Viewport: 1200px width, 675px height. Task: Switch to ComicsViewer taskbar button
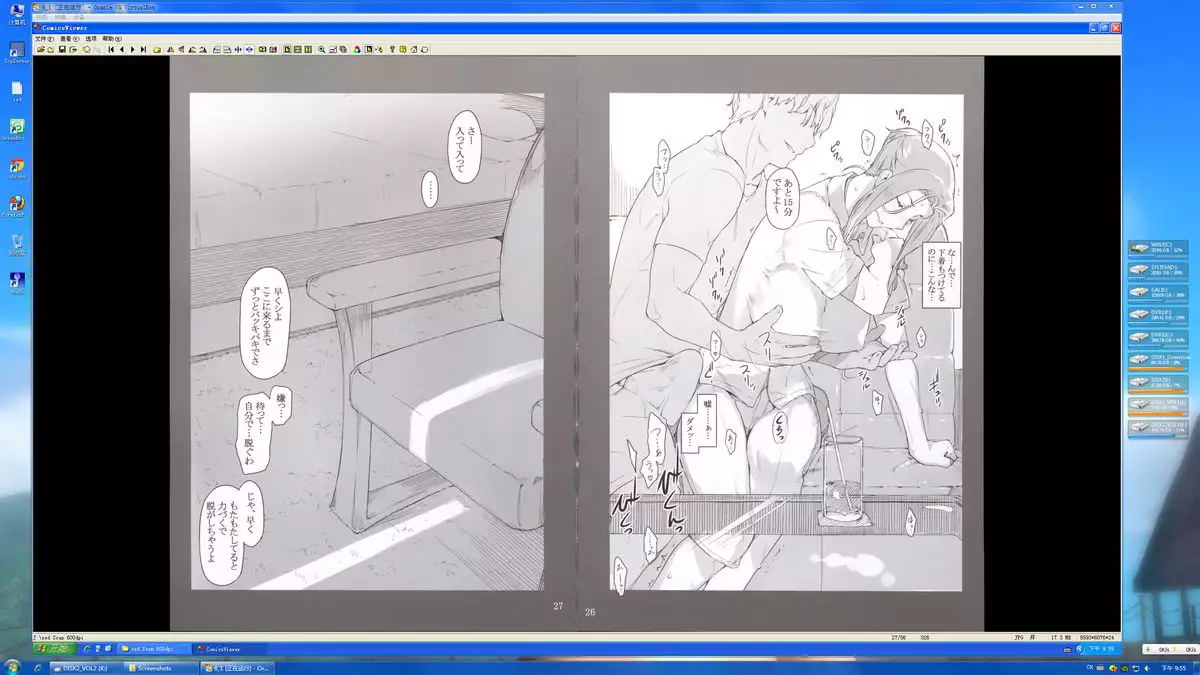[x=220, y=649]
